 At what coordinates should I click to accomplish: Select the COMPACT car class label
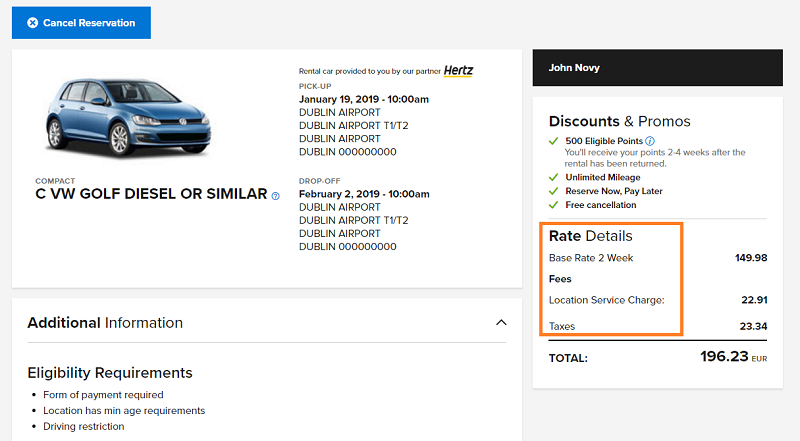pyautogui.click(x=55, y=181)
